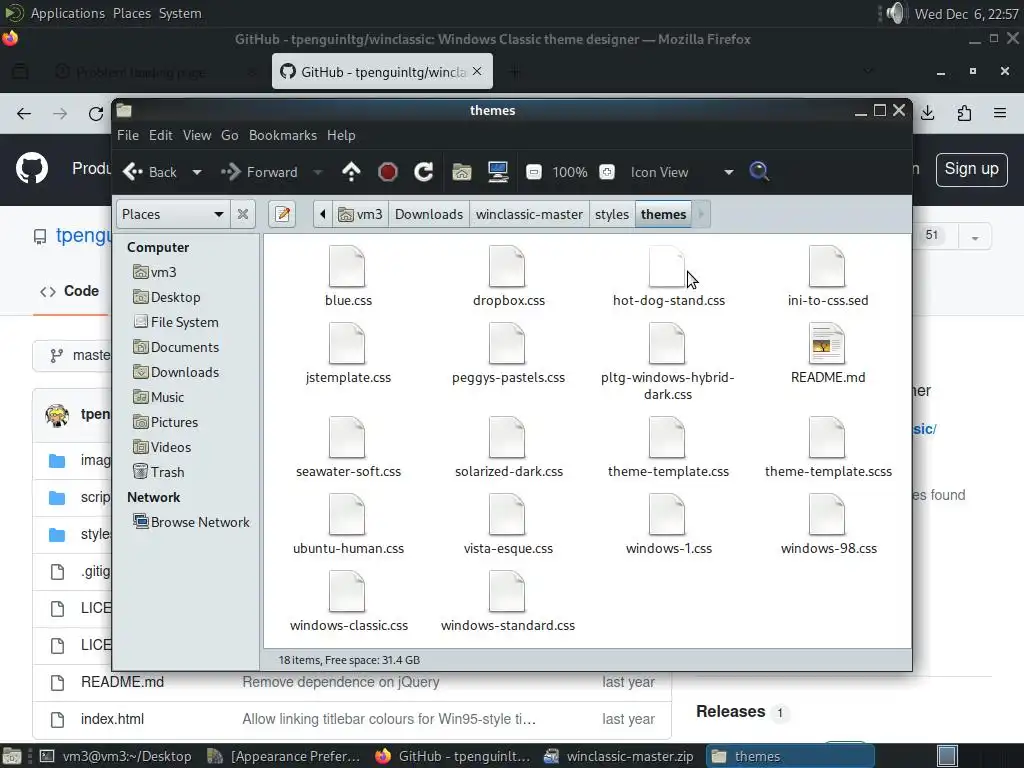The image size is (1024, 768).
Task: Open the Back history dropdown arrow
Action: click(x=197, y=172)
